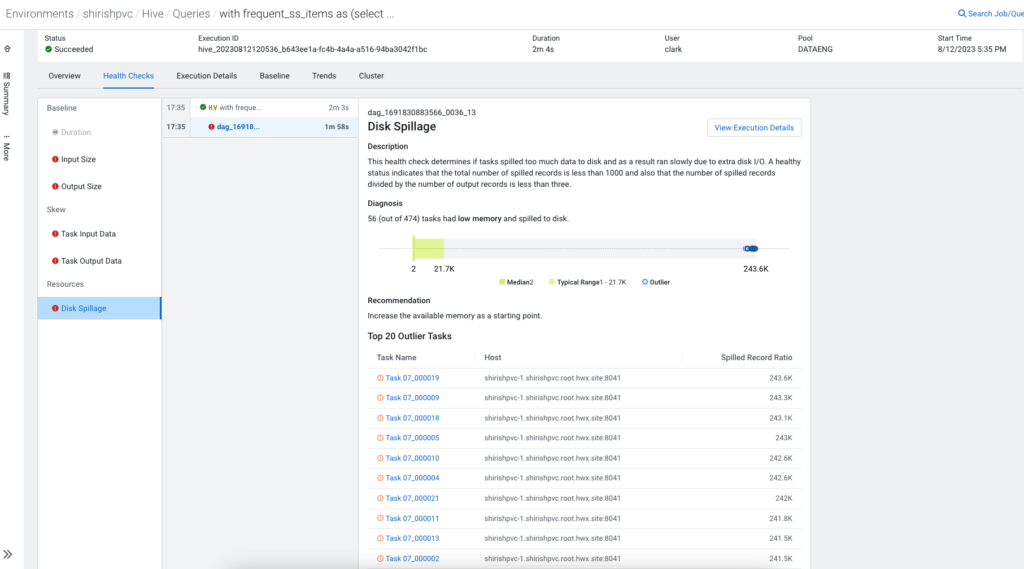This screenshot has height=569, width=1024.
Task: Click the green typical range bar
Action: 429,249
